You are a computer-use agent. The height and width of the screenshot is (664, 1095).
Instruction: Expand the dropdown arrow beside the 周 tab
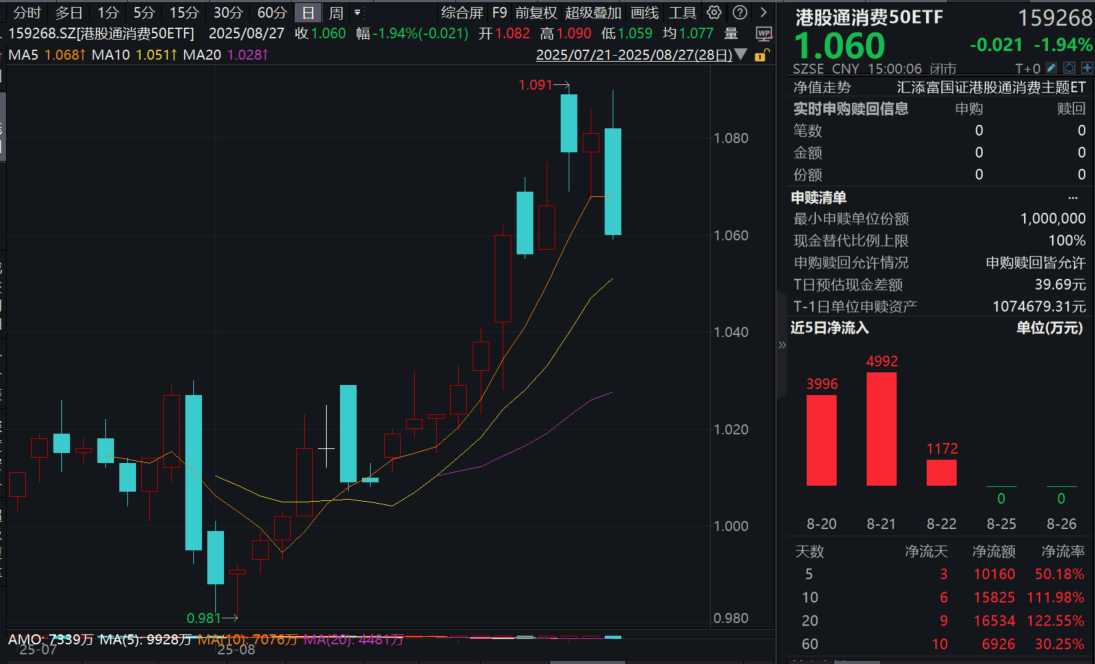355,13
